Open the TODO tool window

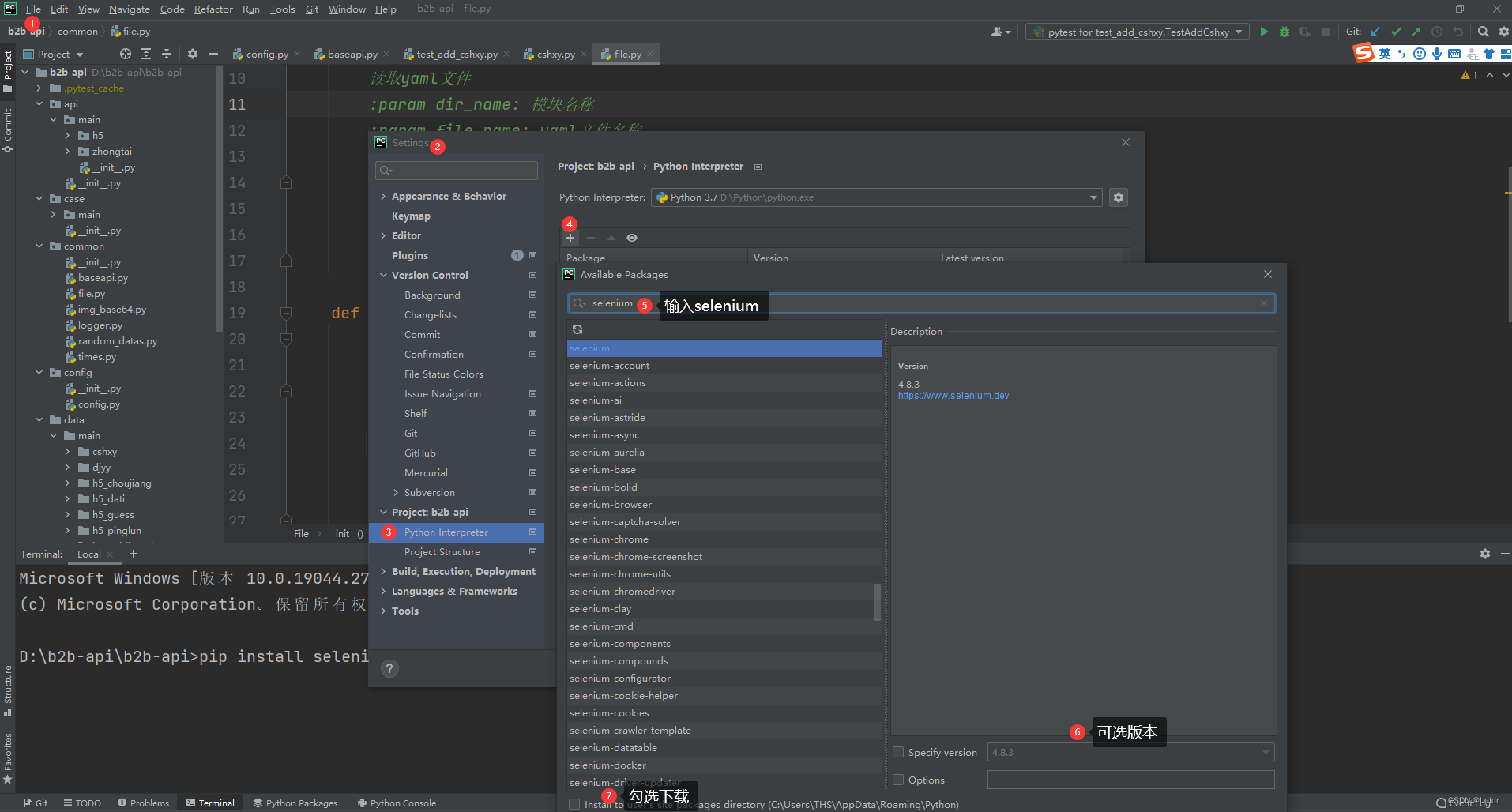(82, 803)
